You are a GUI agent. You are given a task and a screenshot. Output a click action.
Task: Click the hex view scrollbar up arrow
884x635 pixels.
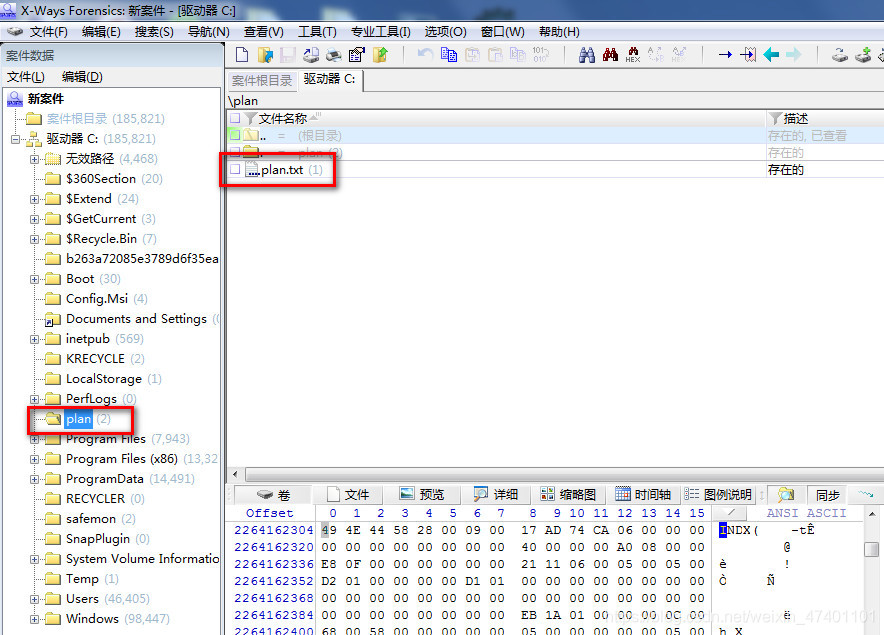tap(872, 513)
